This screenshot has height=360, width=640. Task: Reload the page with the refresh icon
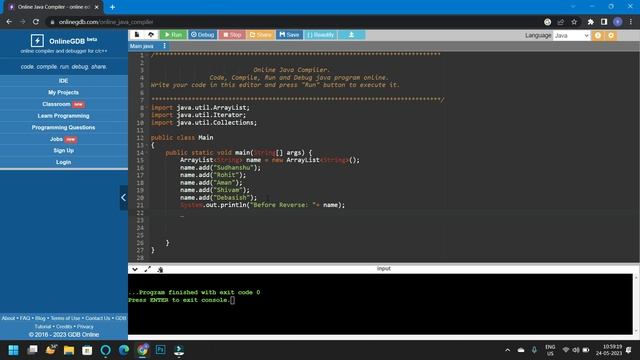pyautogui.click(x=36, y=22)
